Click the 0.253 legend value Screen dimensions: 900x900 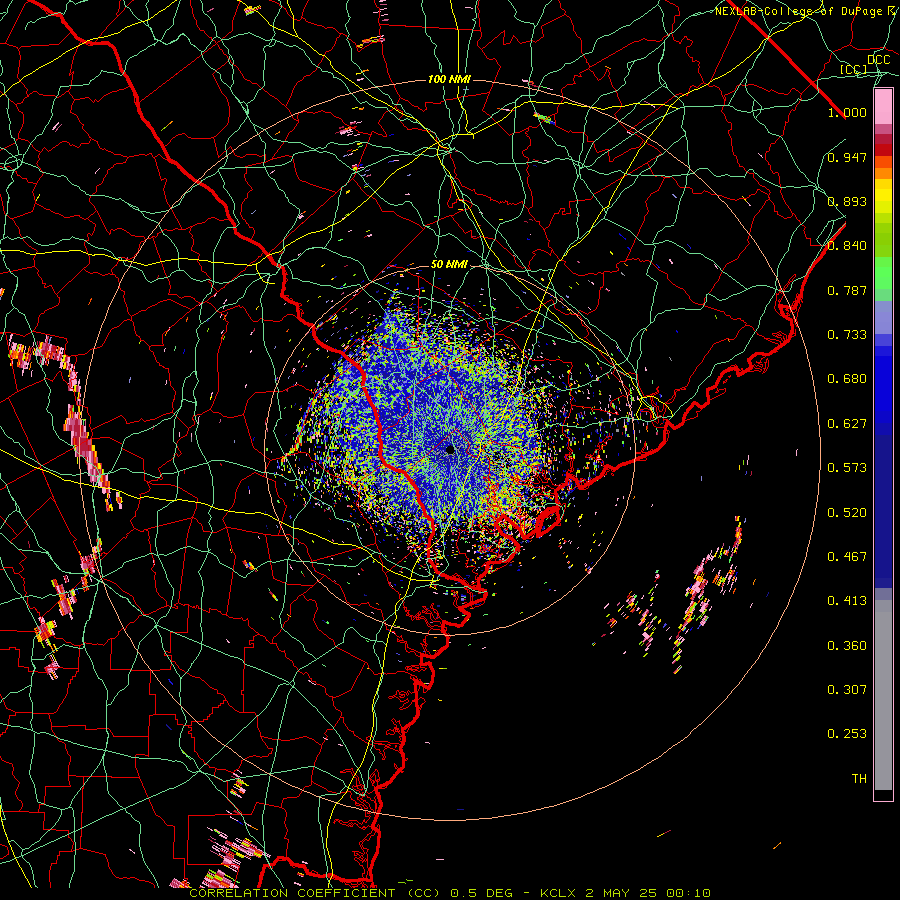[847, 734]
